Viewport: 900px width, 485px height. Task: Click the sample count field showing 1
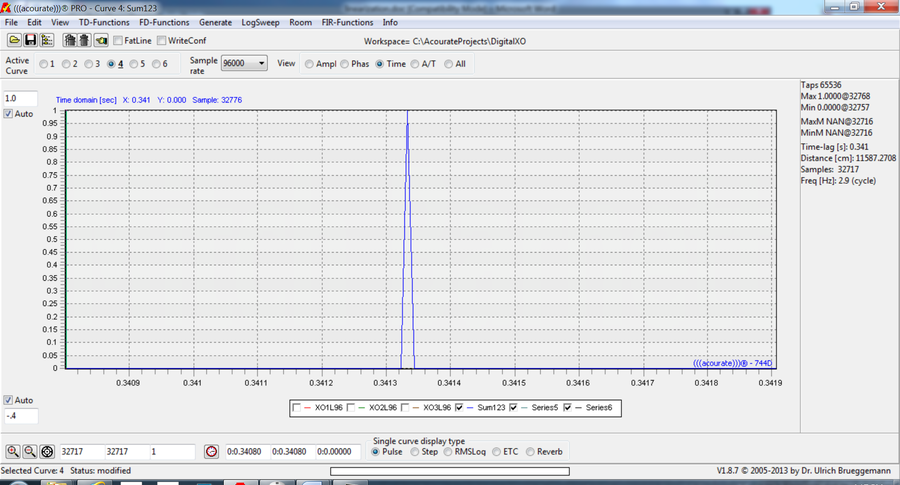[x=172, y=452]
